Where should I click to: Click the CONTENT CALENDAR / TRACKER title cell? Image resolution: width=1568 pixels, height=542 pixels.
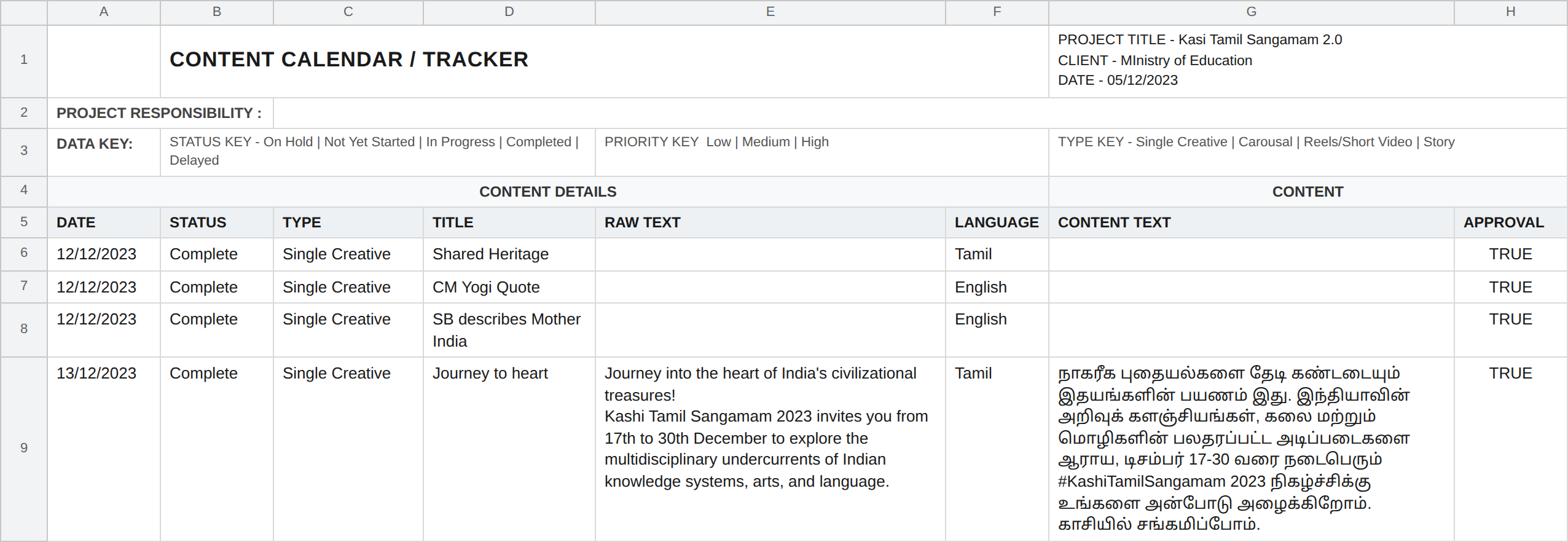pyautogui.click(x=605, y=61)
